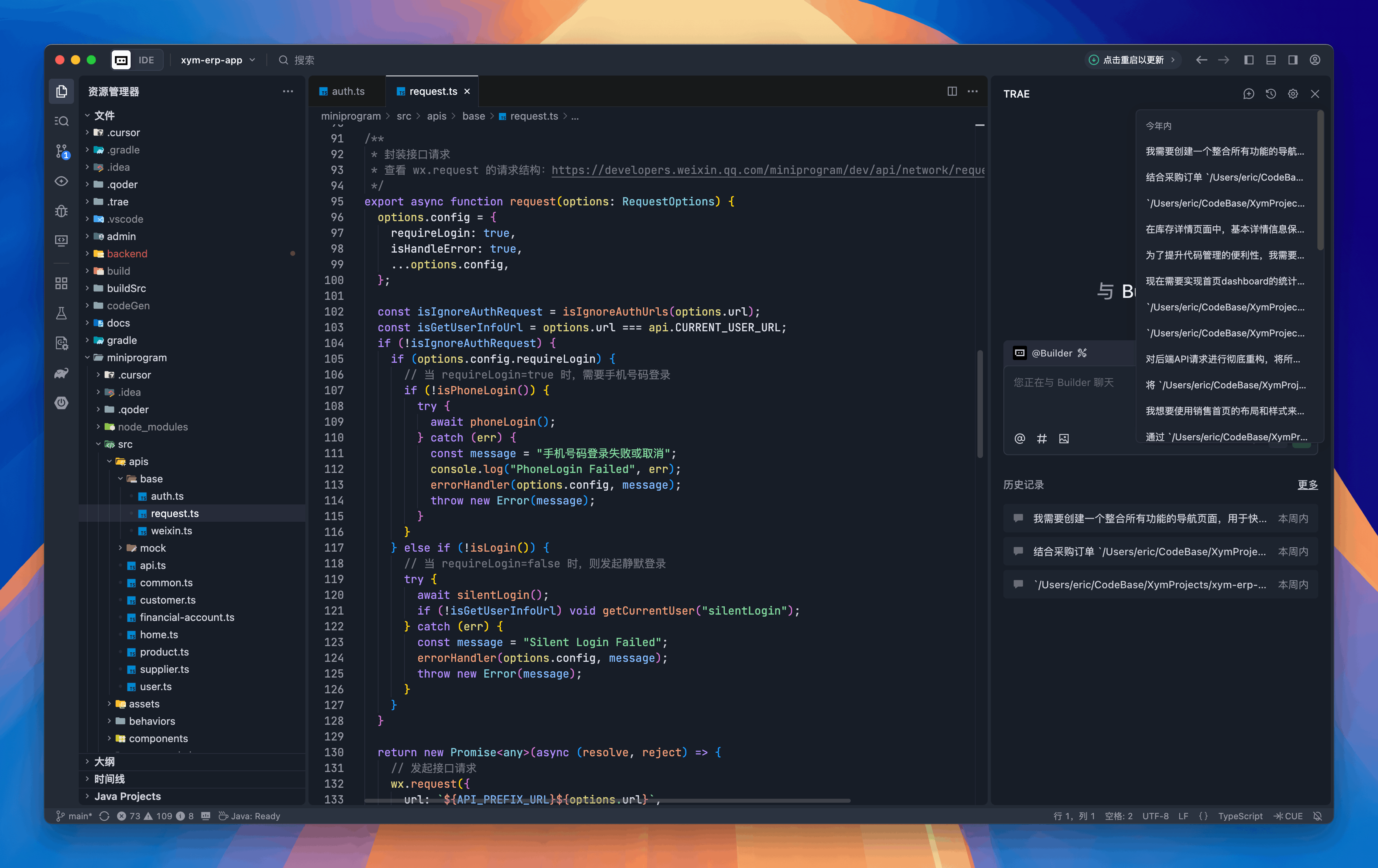1378x868 pixels.
Task: Open the Run and Debug view
Action: (x=61, y=211)
